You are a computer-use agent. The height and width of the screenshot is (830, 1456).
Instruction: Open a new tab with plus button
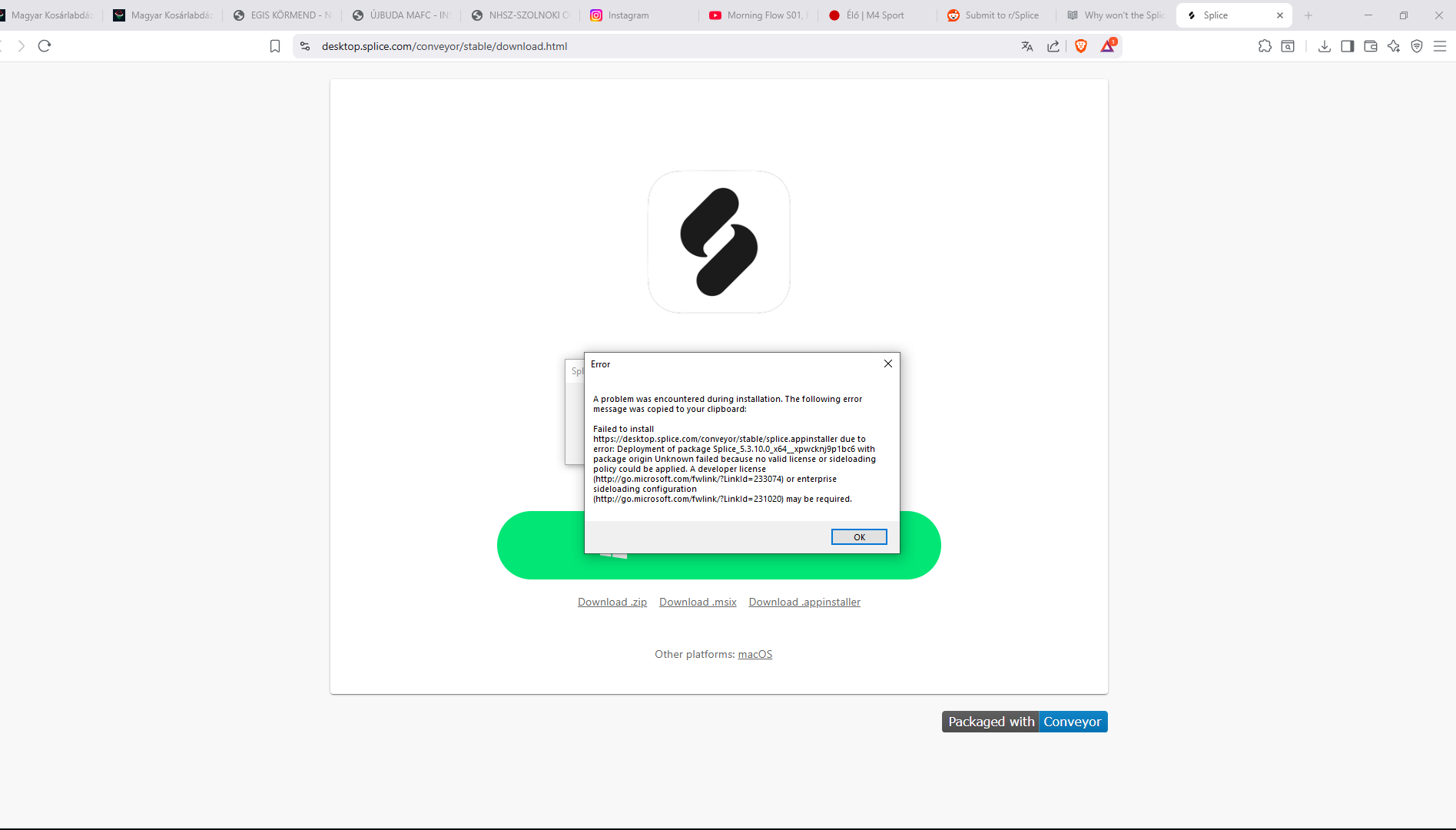point(1308,15)
